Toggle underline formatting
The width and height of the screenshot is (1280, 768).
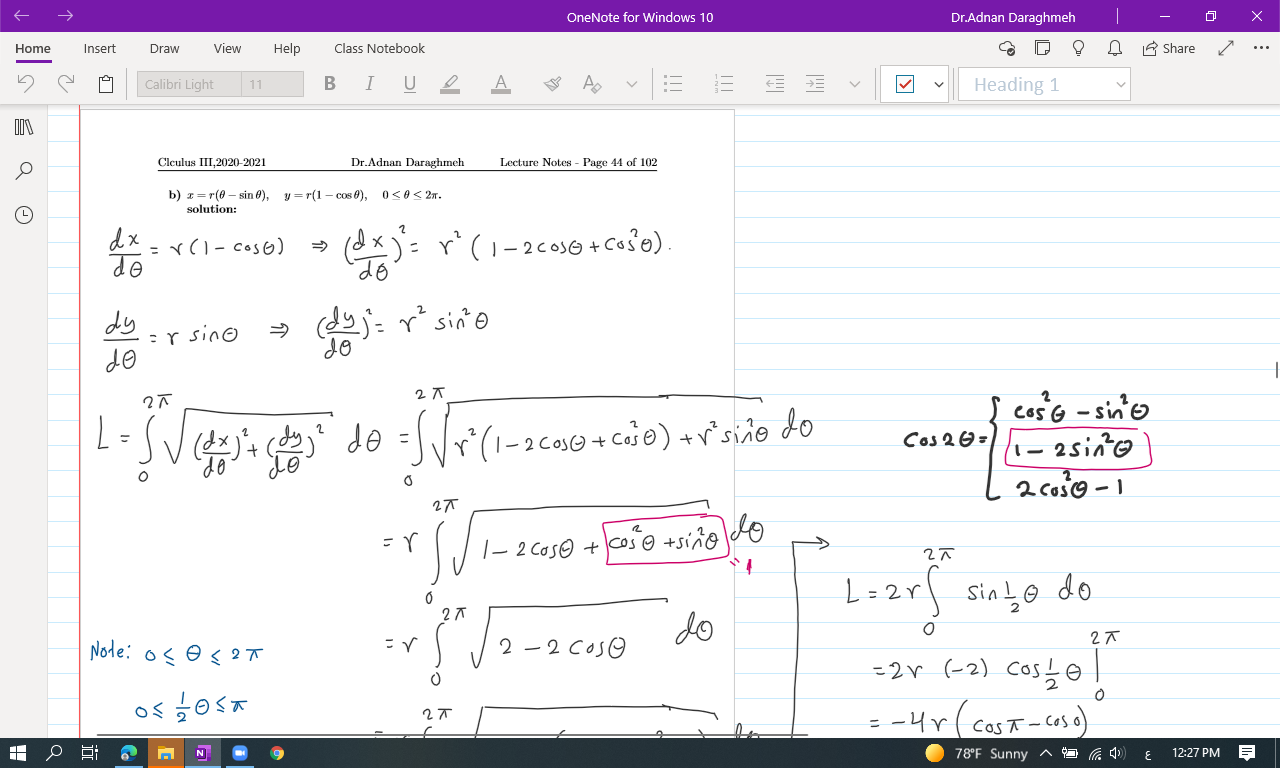[409, 84]
